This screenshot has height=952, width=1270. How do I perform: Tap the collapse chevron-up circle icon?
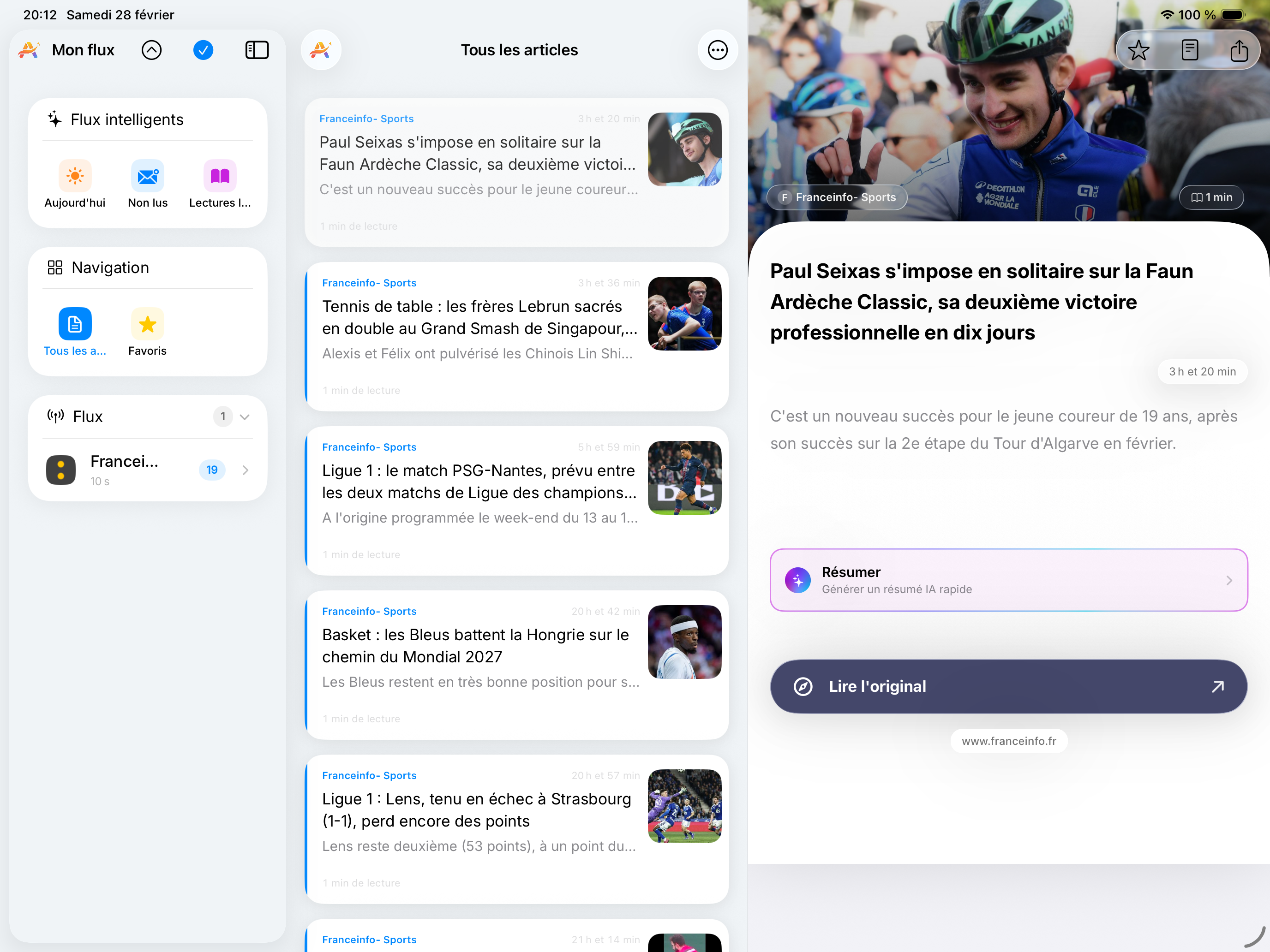pos(151,50)
